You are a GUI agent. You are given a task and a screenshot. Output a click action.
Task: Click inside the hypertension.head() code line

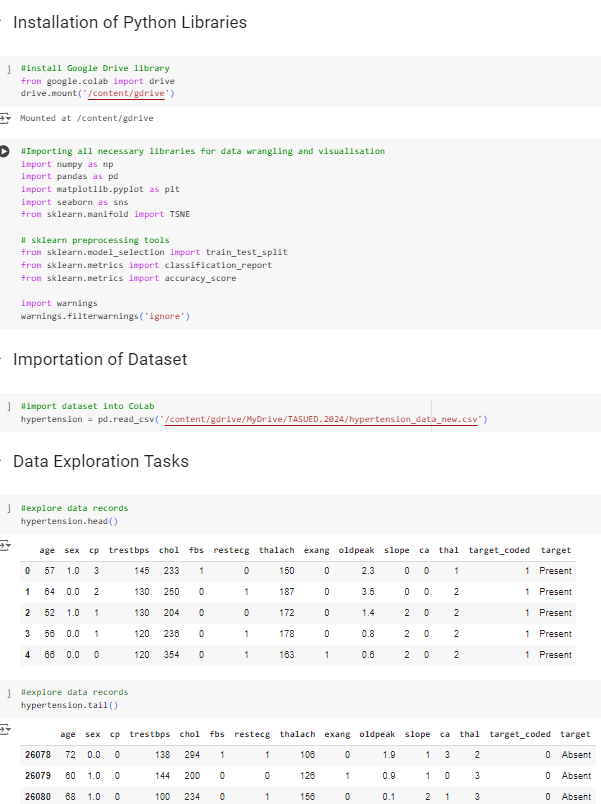click(68, 521)
